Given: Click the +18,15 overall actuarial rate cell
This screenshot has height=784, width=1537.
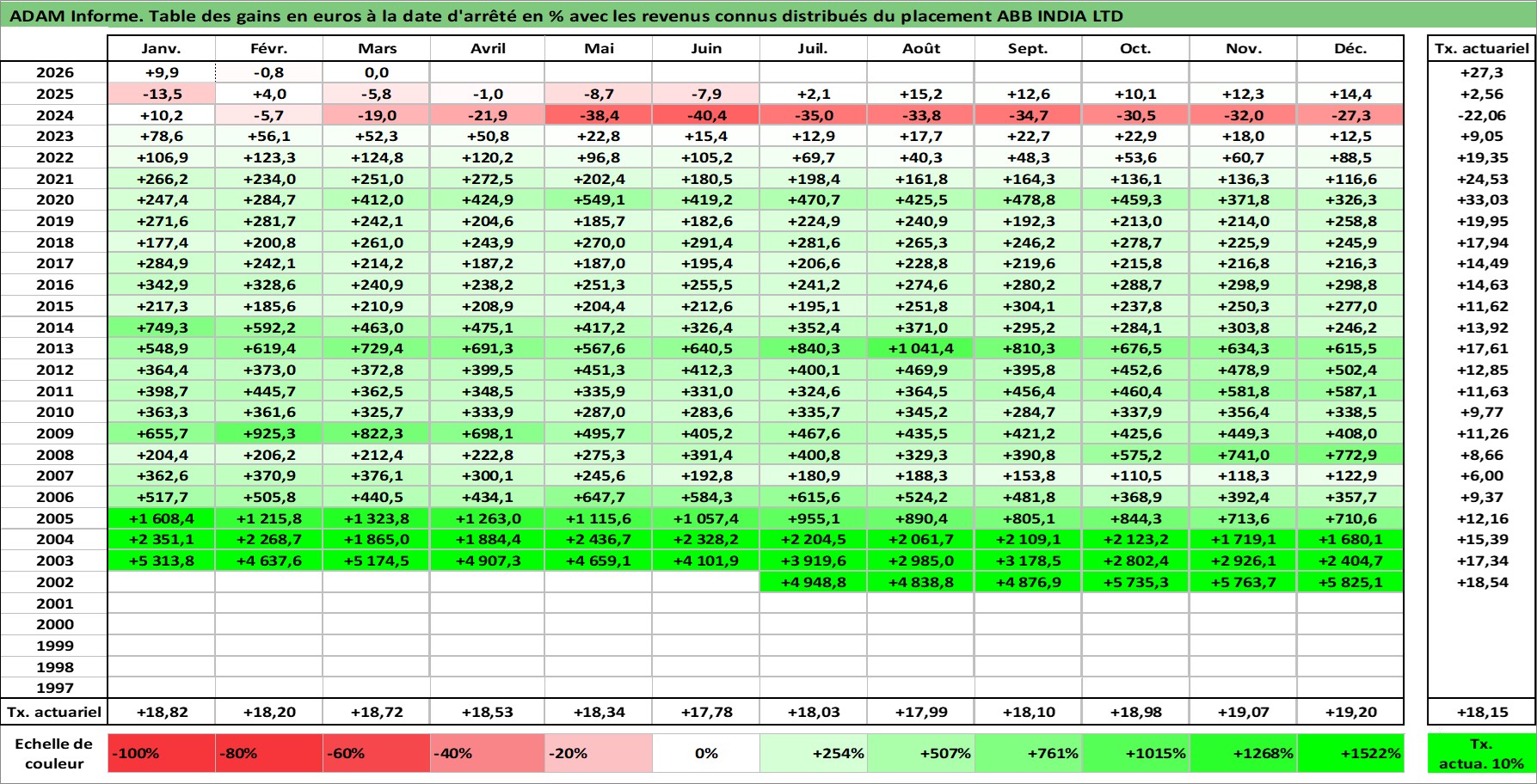Looking at the screenshot, I should point(1481,712).
